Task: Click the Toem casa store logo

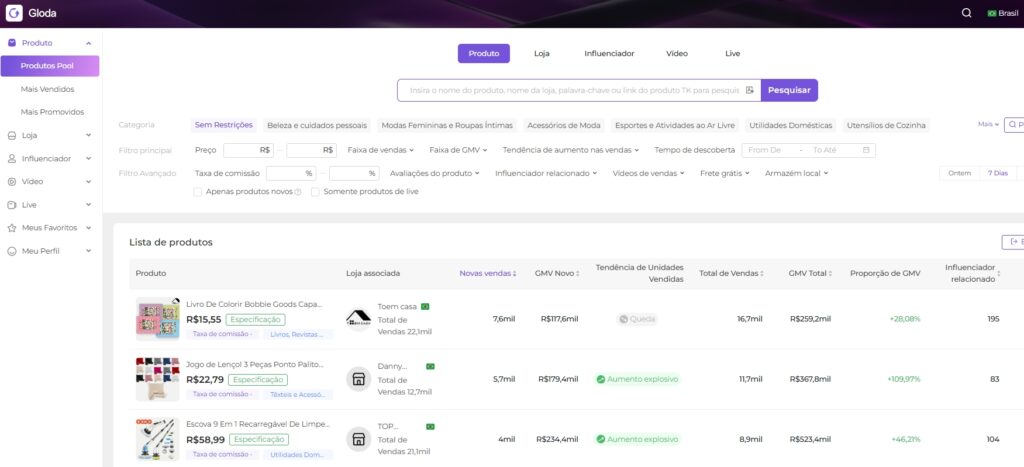Action: (358, 318)
